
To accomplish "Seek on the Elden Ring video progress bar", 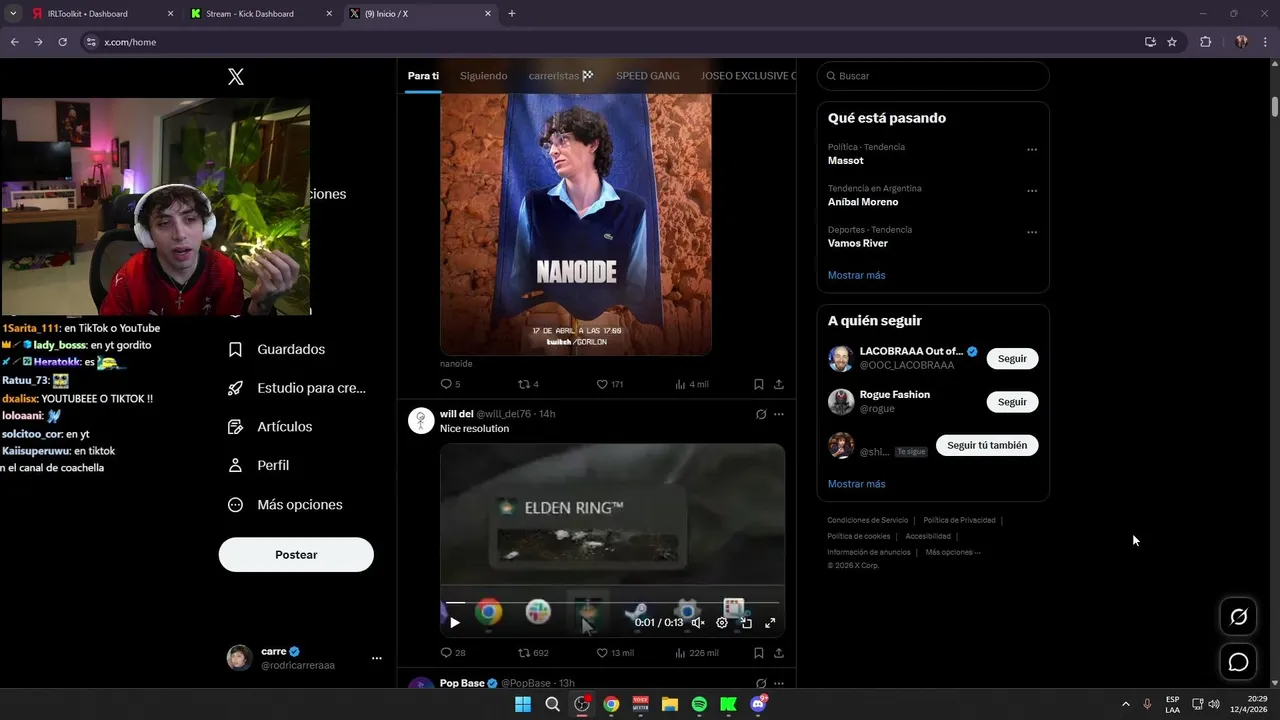I will click(x=612, y=603).
